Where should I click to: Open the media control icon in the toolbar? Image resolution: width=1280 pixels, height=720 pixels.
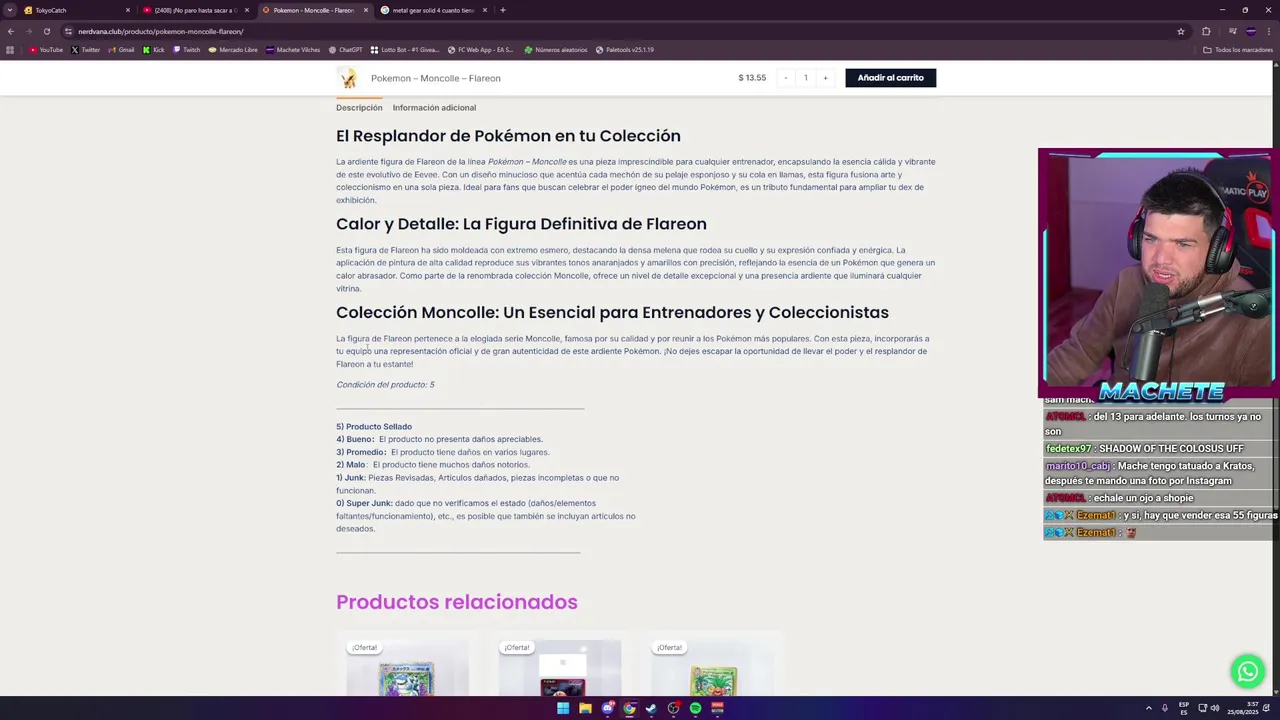coord(1232,31)
